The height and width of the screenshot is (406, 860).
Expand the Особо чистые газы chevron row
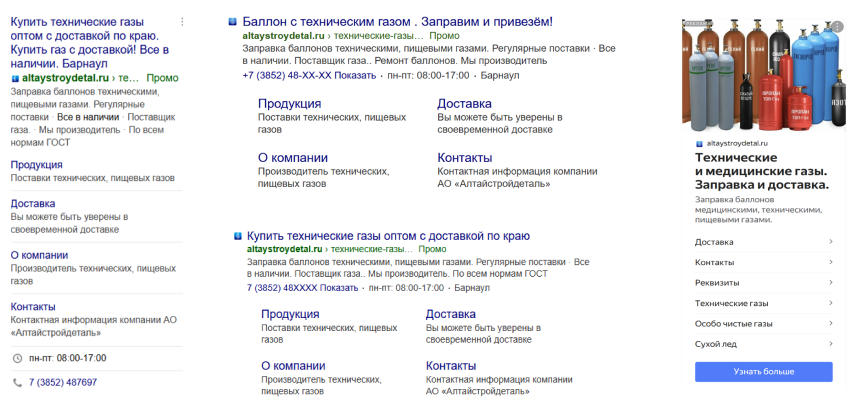point(831,323)
